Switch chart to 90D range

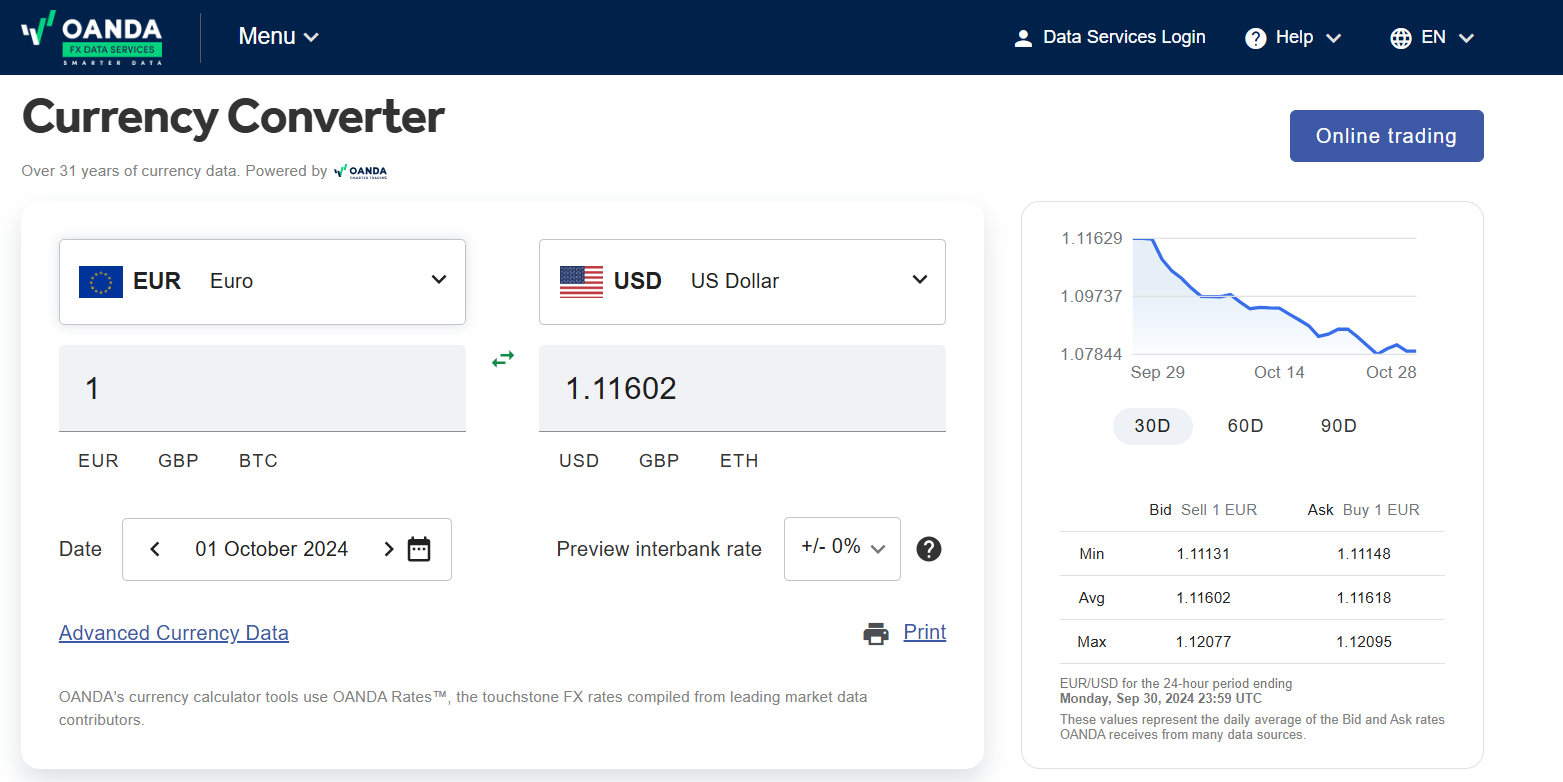1338,426
